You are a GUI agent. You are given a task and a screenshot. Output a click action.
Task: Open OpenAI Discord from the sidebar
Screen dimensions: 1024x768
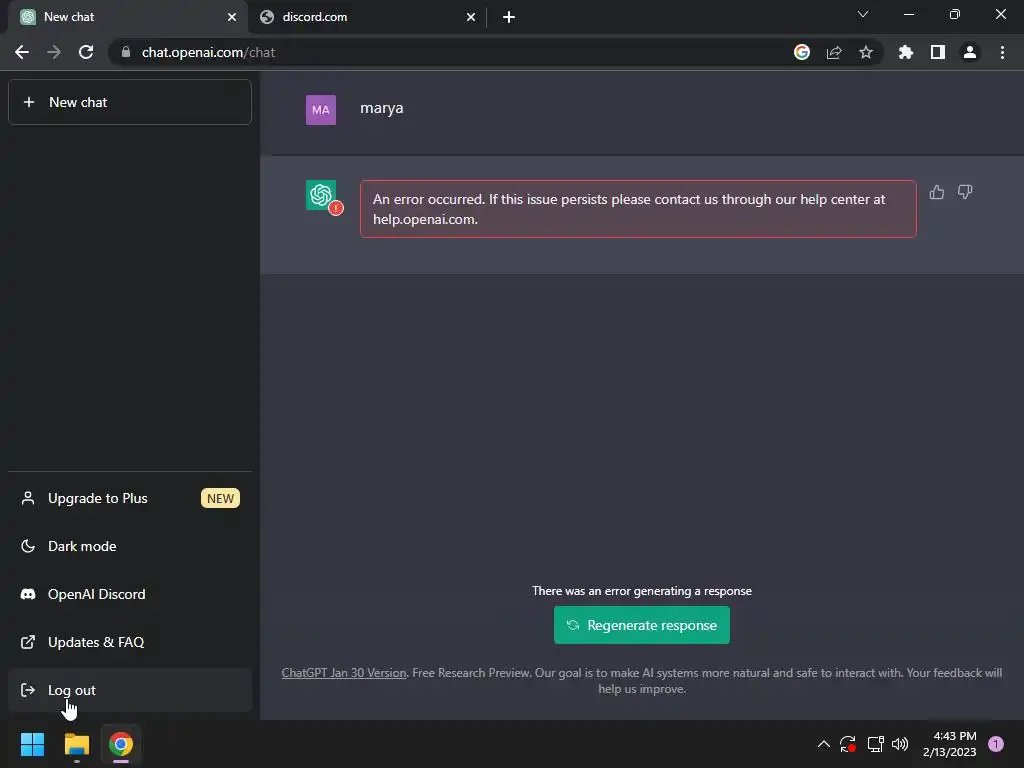point(130,594)
